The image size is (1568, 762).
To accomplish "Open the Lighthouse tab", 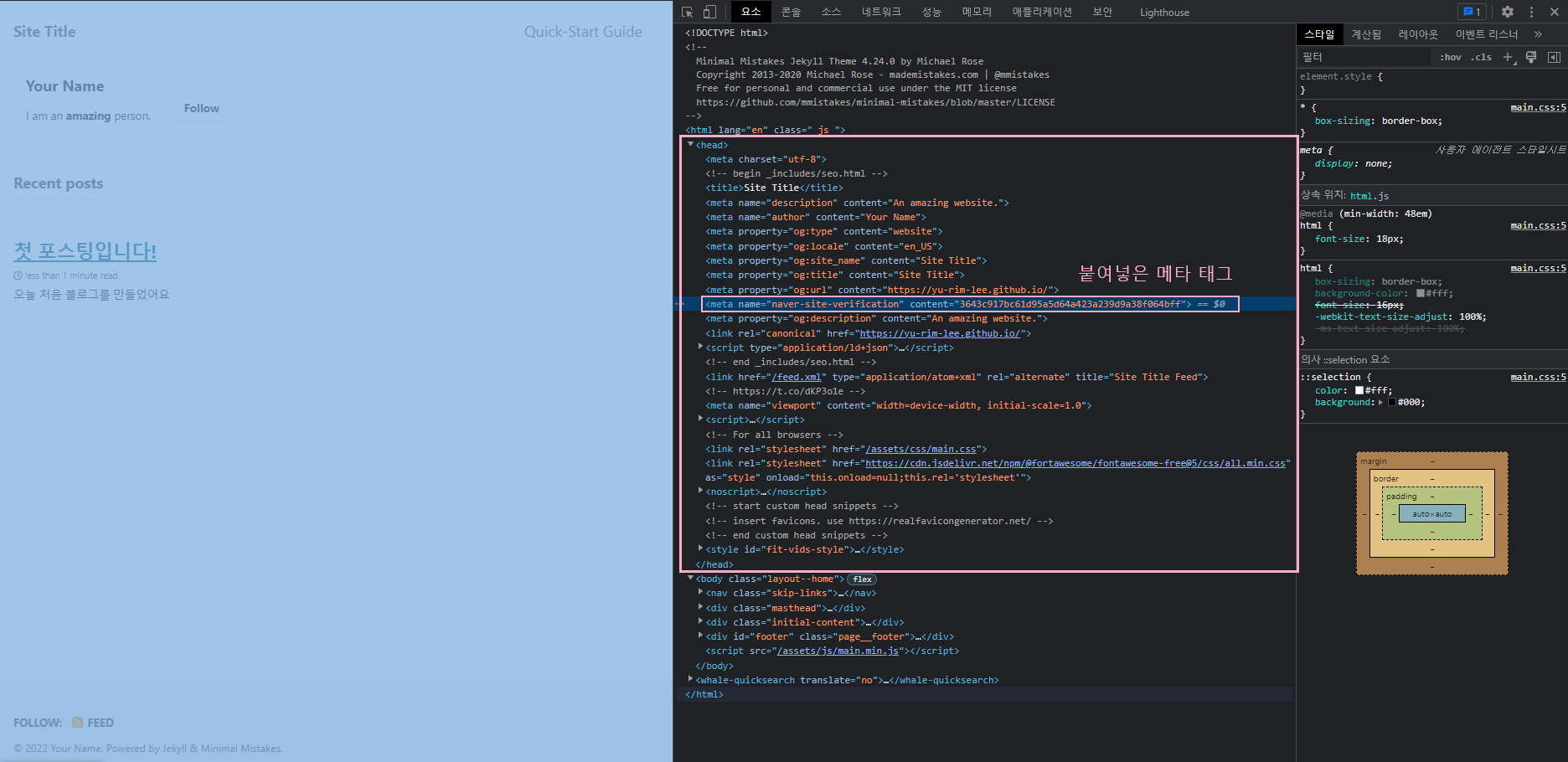I will click(1164, 12).
